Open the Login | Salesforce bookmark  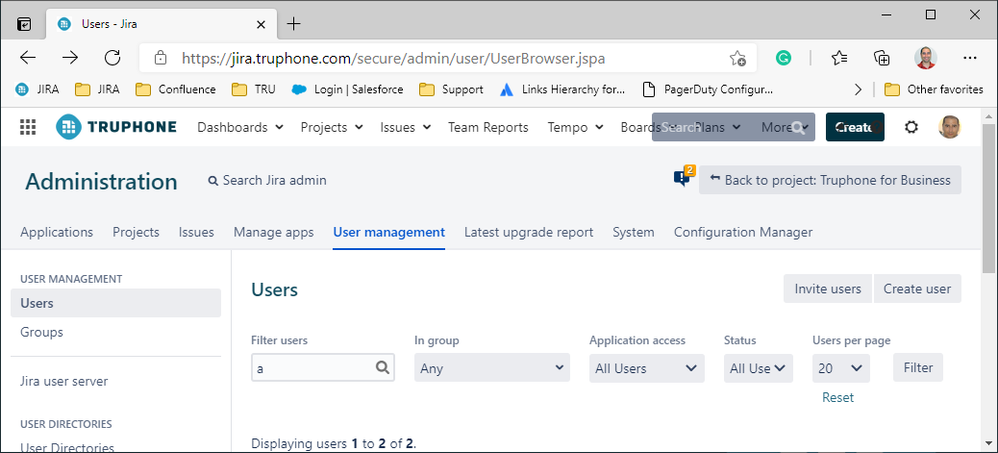pos(348,89)
